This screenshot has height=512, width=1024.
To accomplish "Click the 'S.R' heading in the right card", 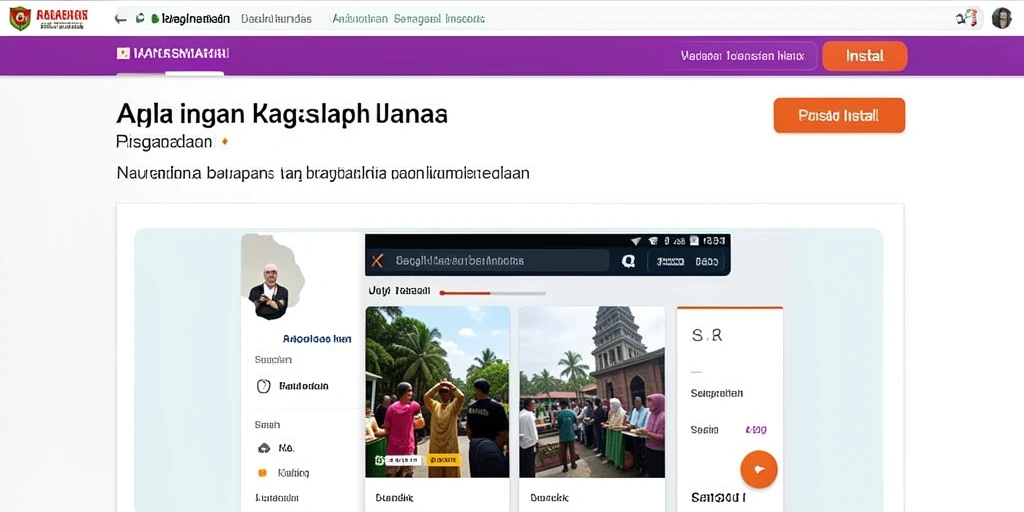I will click(707, 336).
